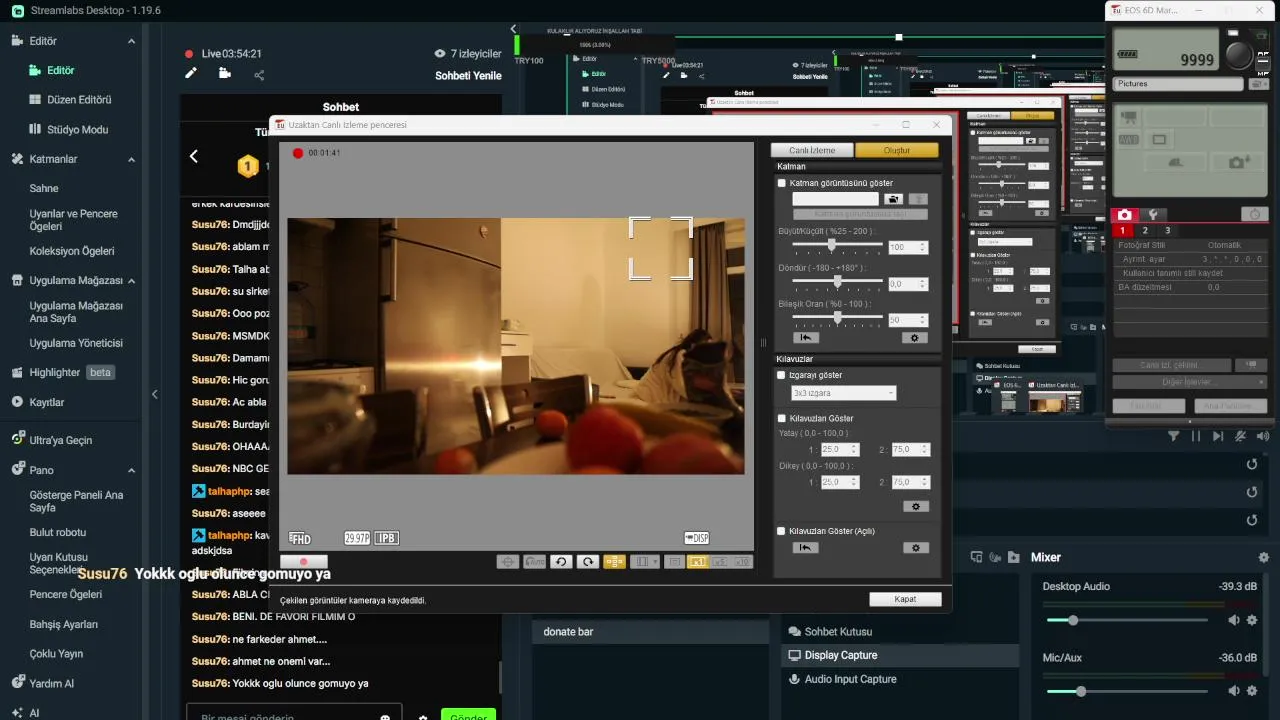Adjust Büyüt/Küçült stepper value 100
1280x720 pixels.
point(908,247)
